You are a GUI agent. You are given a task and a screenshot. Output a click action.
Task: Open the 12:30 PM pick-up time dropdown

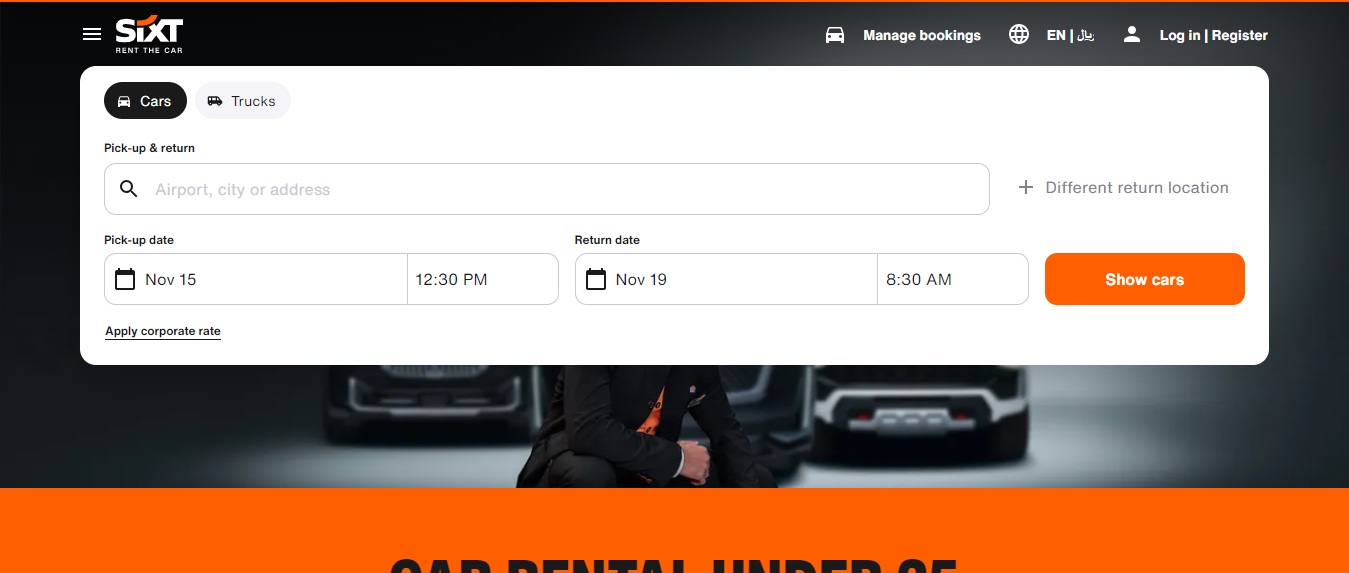pyautogui.click(x=482, y=279)
